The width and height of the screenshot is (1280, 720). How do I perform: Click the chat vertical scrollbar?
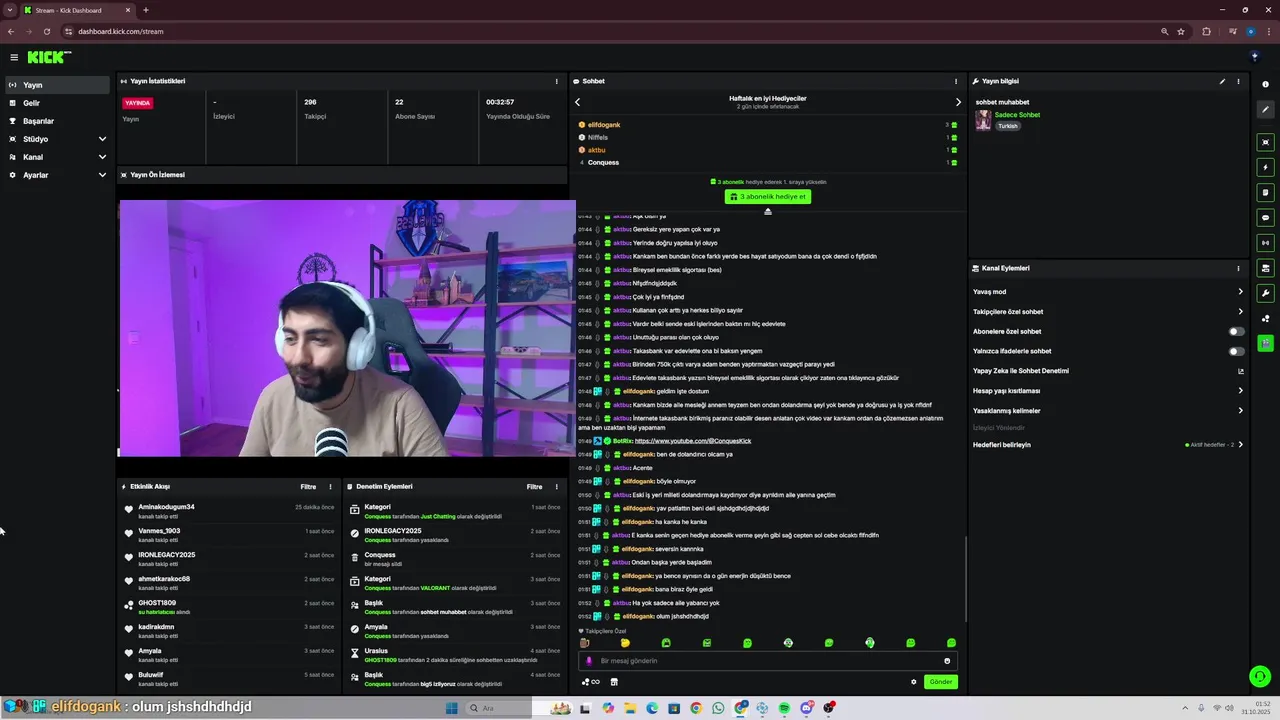click(x=965, y=578)
